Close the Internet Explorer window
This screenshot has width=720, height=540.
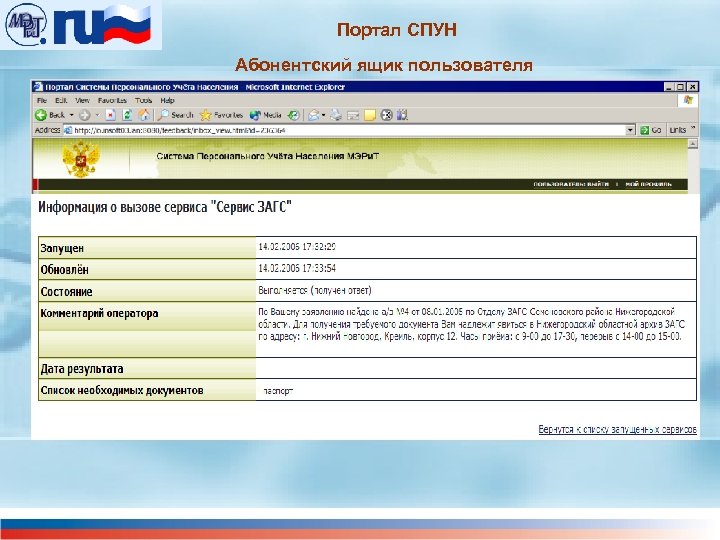(x=692, y=87)
